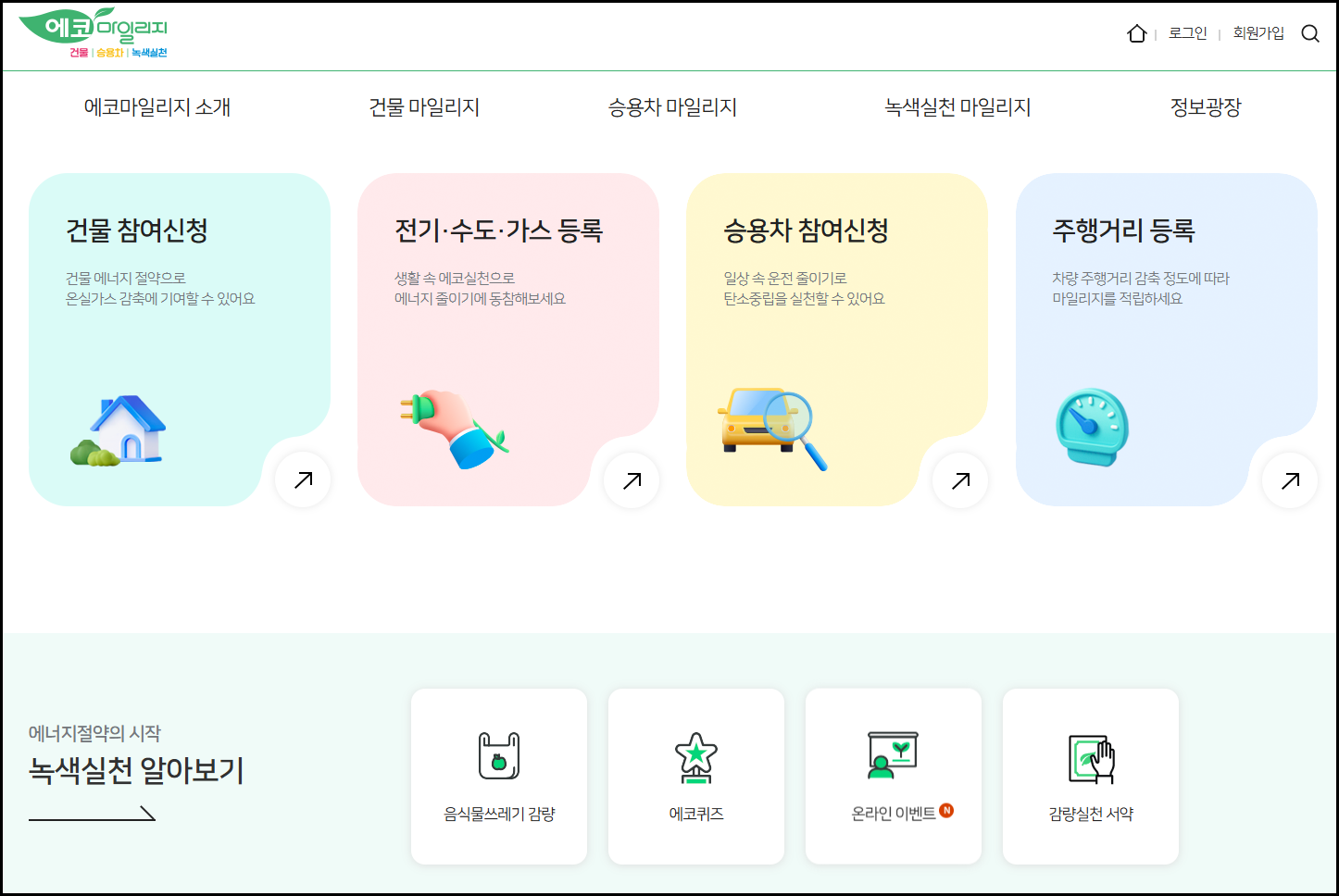
Task: Open the 에코마일리지 소개 menu
Action: coord(157,106)
